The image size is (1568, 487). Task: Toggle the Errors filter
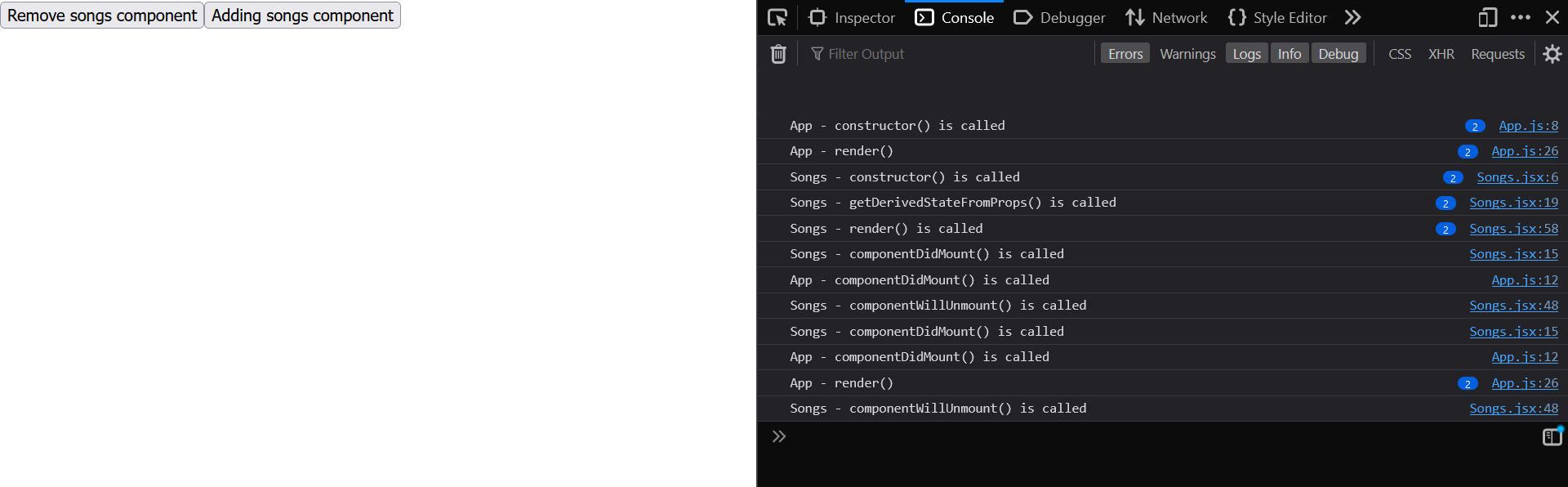(x=1125, y=54)
